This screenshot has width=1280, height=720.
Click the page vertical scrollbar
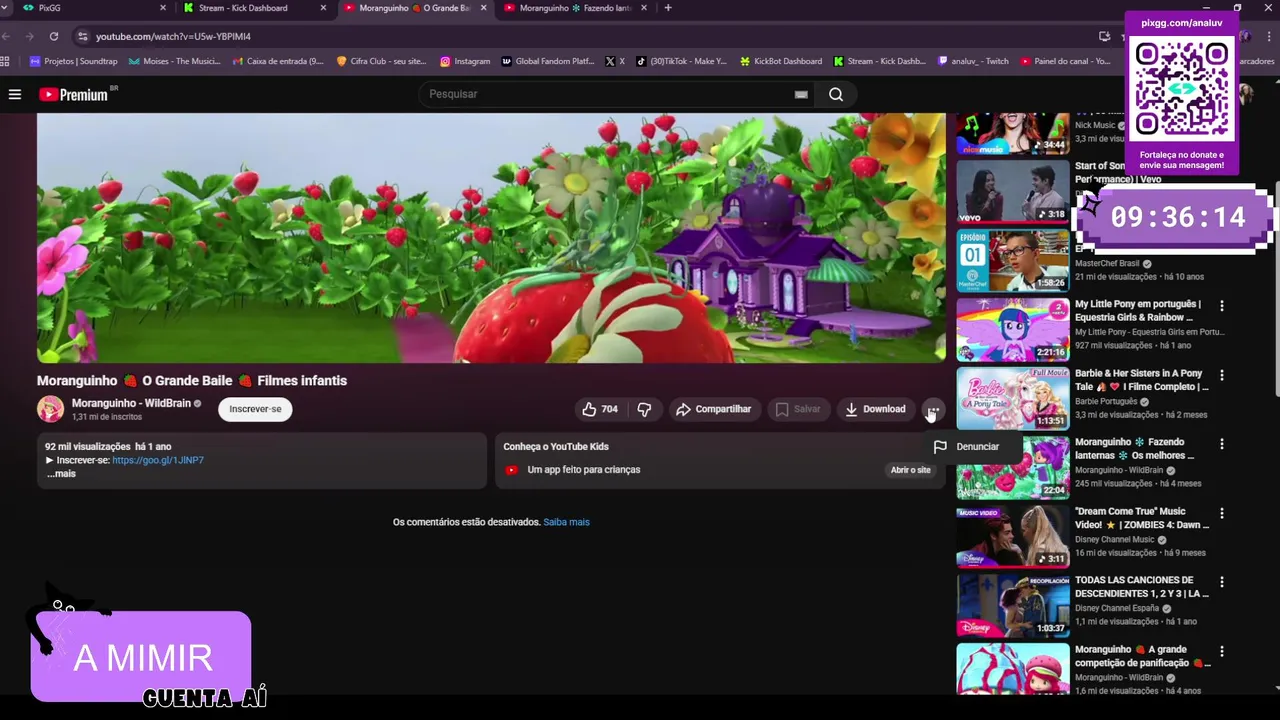pos(1276,290)
